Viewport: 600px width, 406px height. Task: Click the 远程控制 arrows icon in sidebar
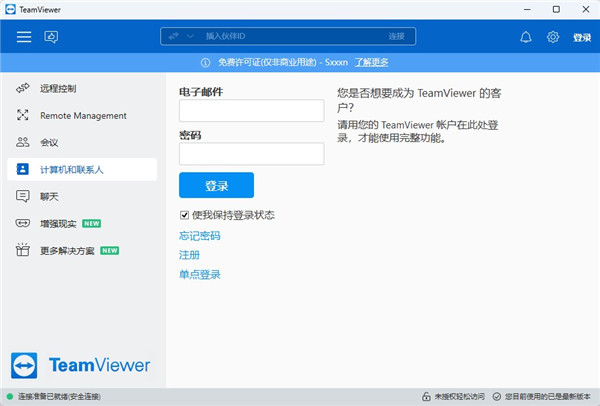[x=23, y=89]
